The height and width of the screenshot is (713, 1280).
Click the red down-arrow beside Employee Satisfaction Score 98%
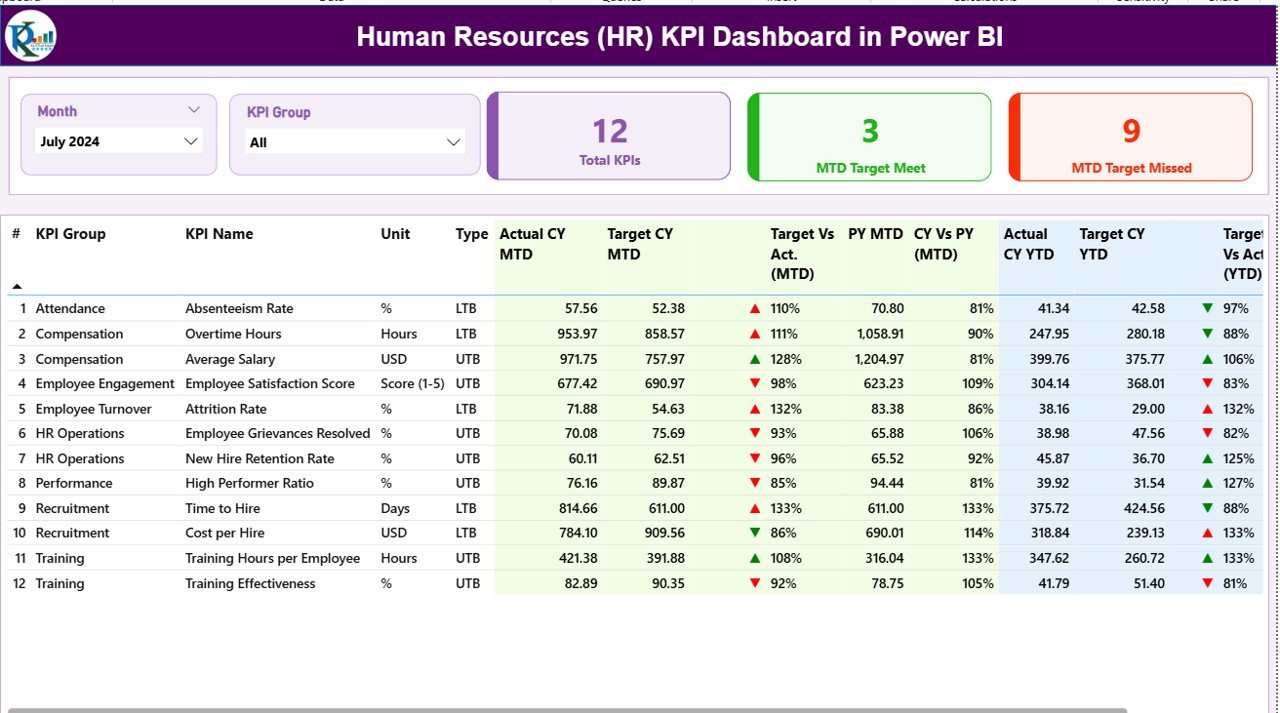click(753, 383)
